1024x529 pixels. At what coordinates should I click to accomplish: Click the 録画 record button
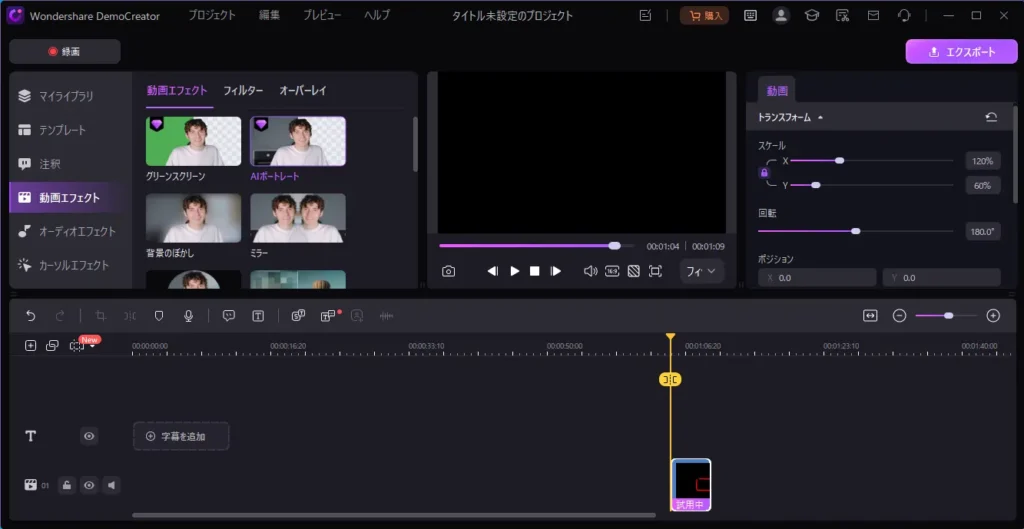click(x=65, y=52)
